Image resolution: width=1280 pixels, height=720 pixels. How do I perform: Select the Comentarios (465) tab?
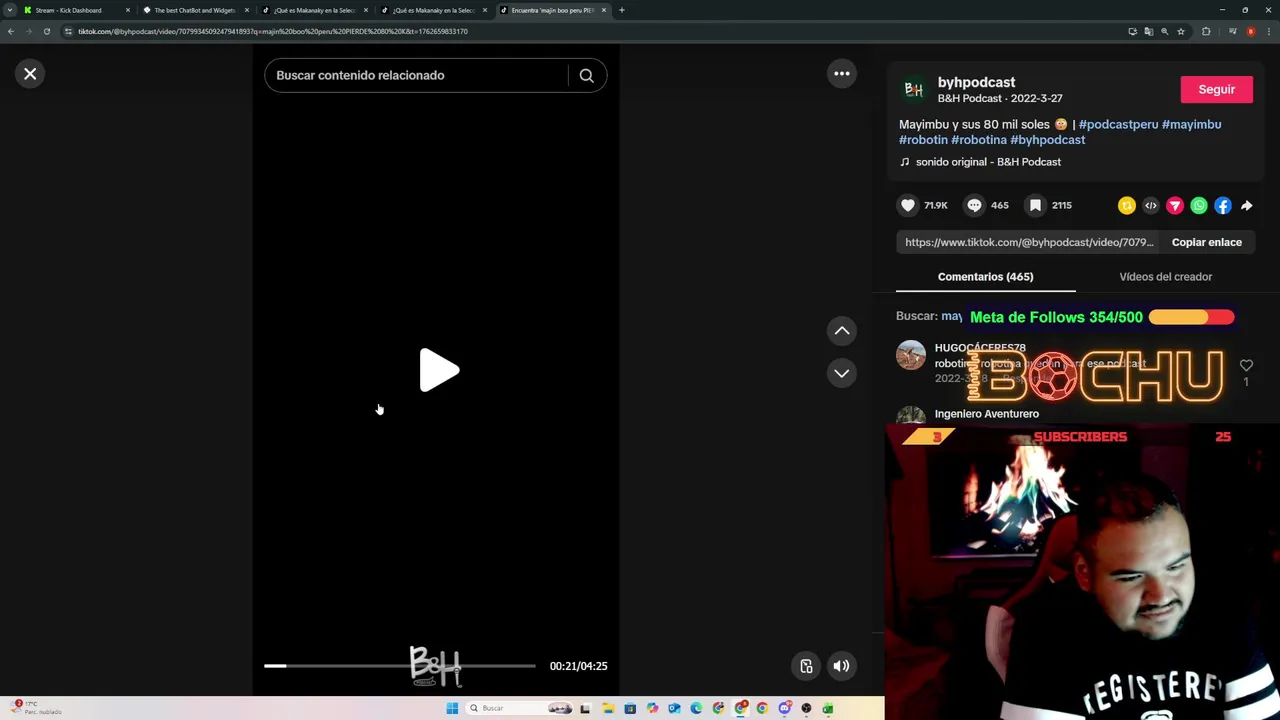click(985, 277)
